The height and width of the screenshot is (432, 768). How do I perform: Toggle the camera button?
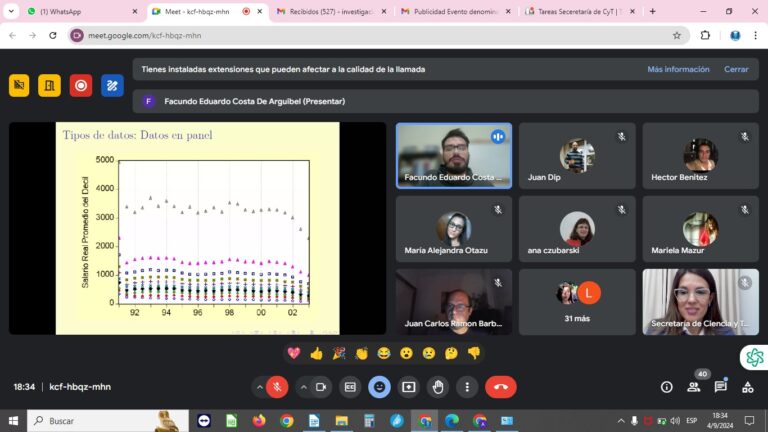click(x=321, y=387)
